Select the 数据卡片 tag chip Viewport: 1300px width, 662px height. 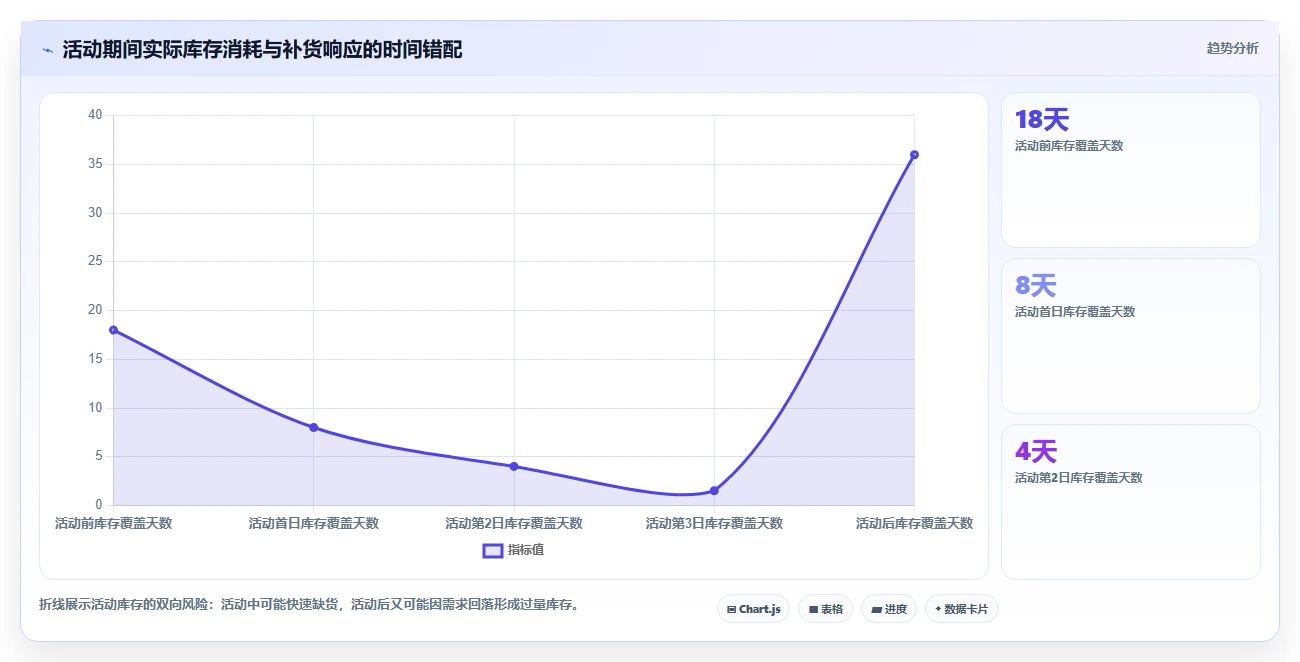(961, 609)
